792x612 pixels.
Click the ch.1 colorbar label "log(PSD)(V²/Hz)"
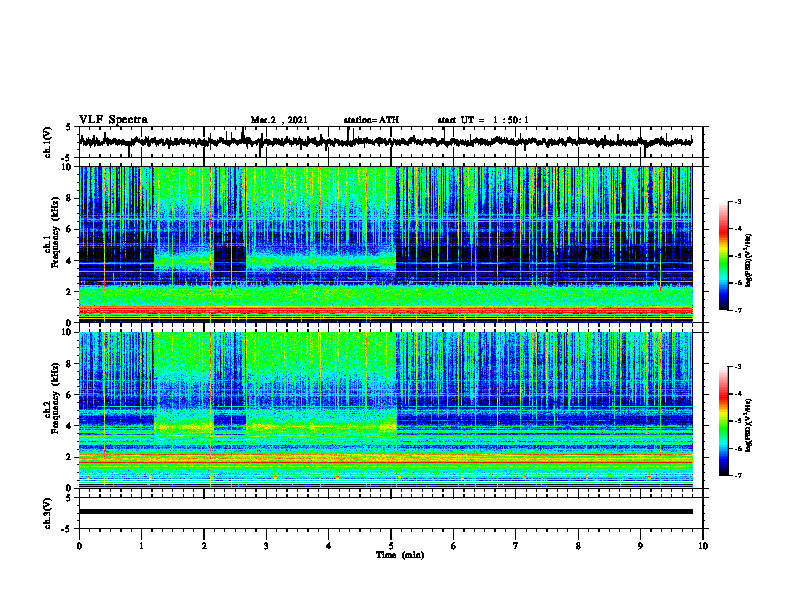tap(749, 261)
